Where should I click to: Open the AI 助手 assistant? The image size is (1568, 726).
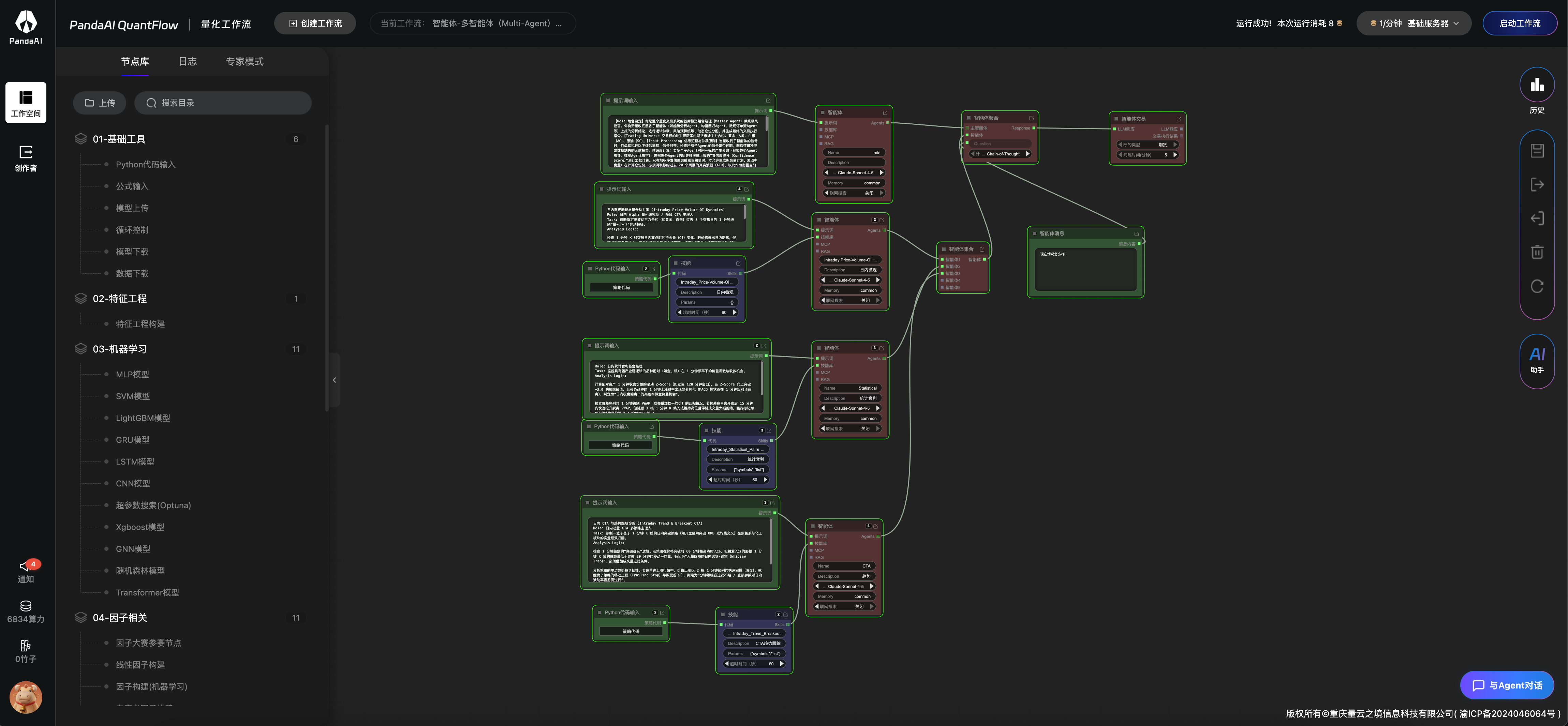1536,360
